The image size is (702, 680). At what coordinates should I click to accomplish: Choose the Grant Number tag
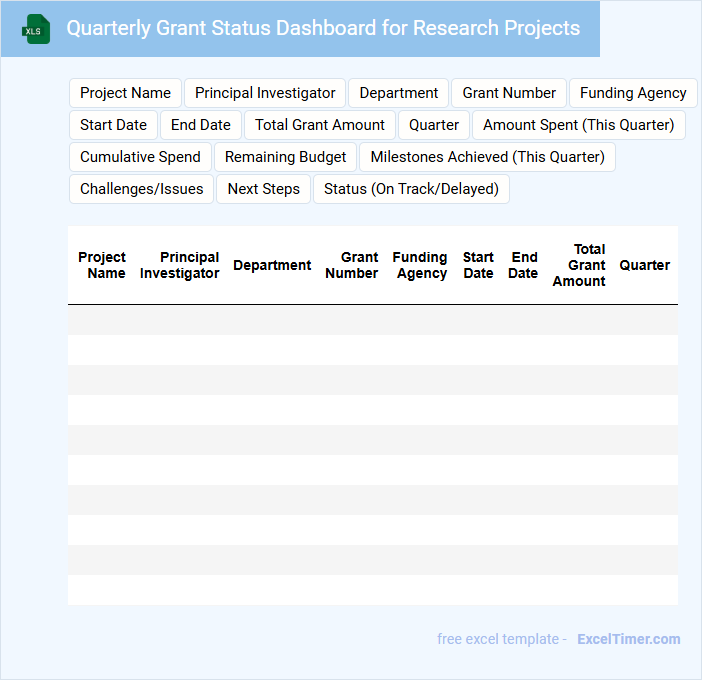[508, 93]
